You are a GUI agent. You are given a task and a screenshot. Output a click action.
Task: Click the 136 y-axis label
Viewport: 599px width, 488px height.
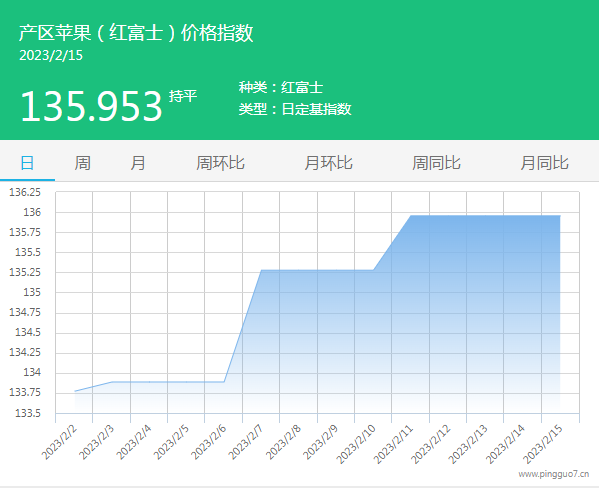click(32, 212)
